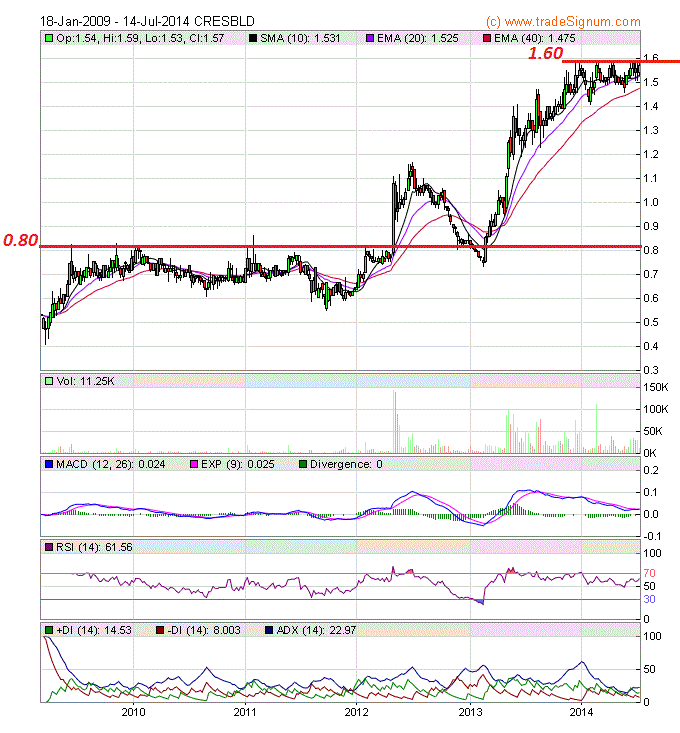Click the MACD -0.1 axis label
The image size is (680, 733).
652,536
